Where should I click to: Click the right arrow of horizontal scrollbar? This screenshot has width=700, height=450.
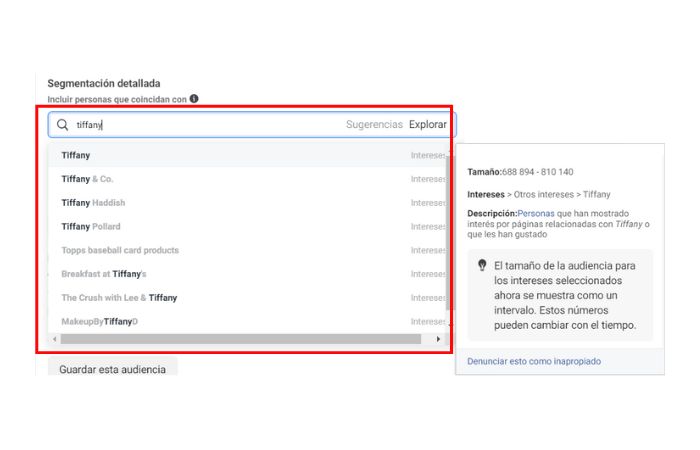(438, 339)
